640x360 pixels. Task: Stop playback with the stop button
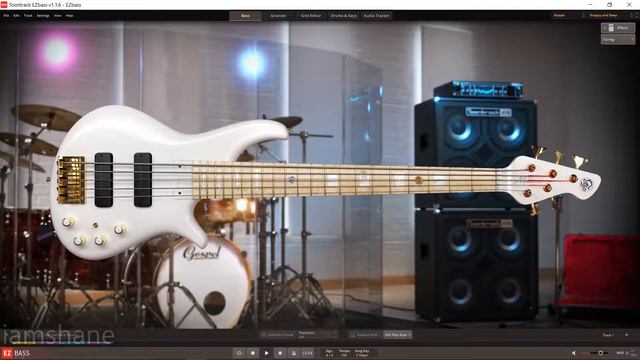[253, 353]
